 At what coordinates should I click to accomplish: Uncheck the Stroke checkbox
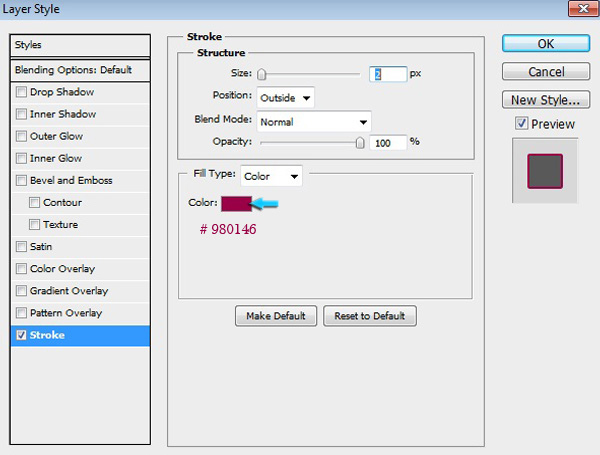point(22,336)
